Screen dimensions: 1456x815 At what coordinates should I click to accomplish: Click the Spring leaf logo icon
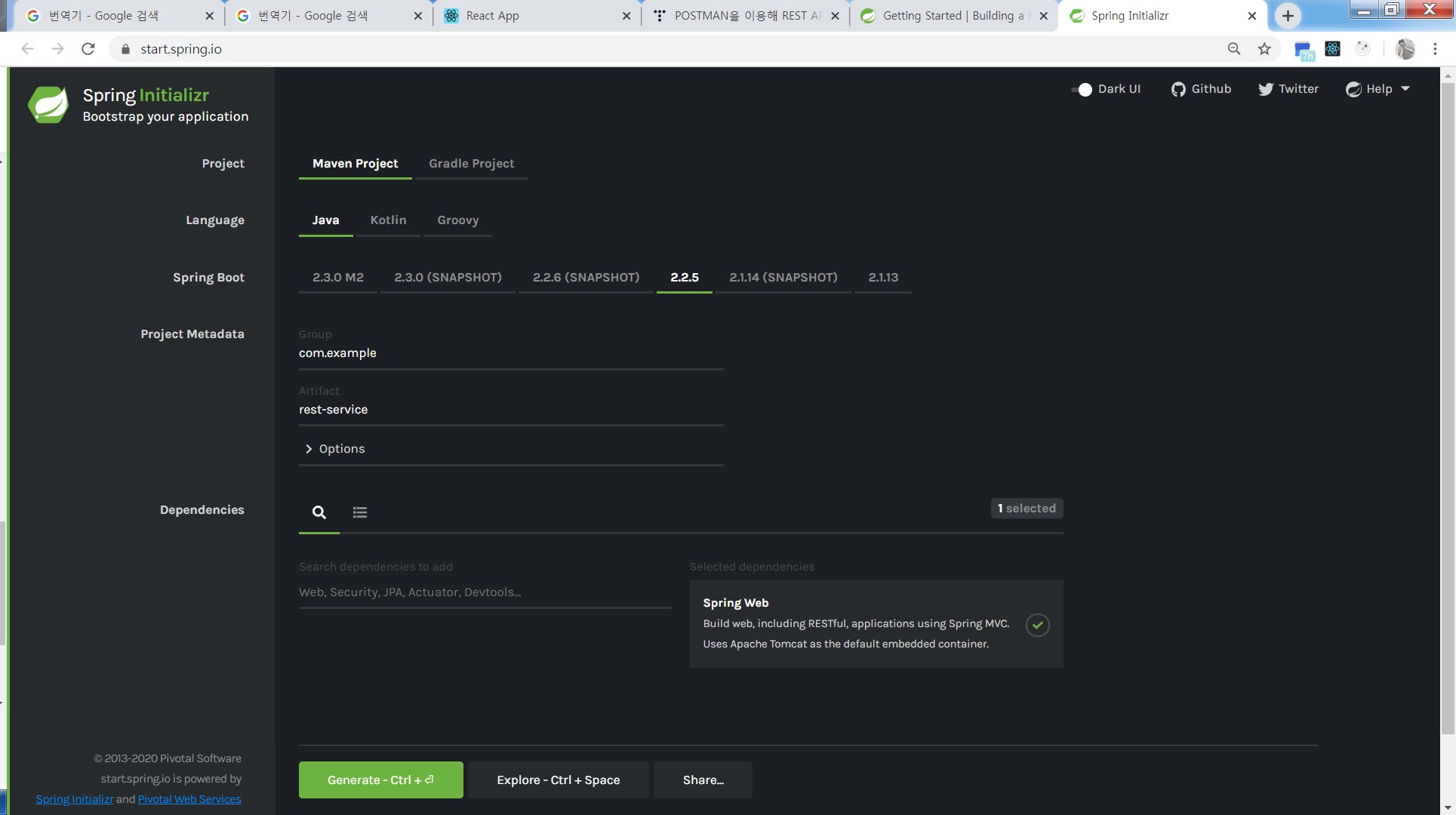(48, 104)
